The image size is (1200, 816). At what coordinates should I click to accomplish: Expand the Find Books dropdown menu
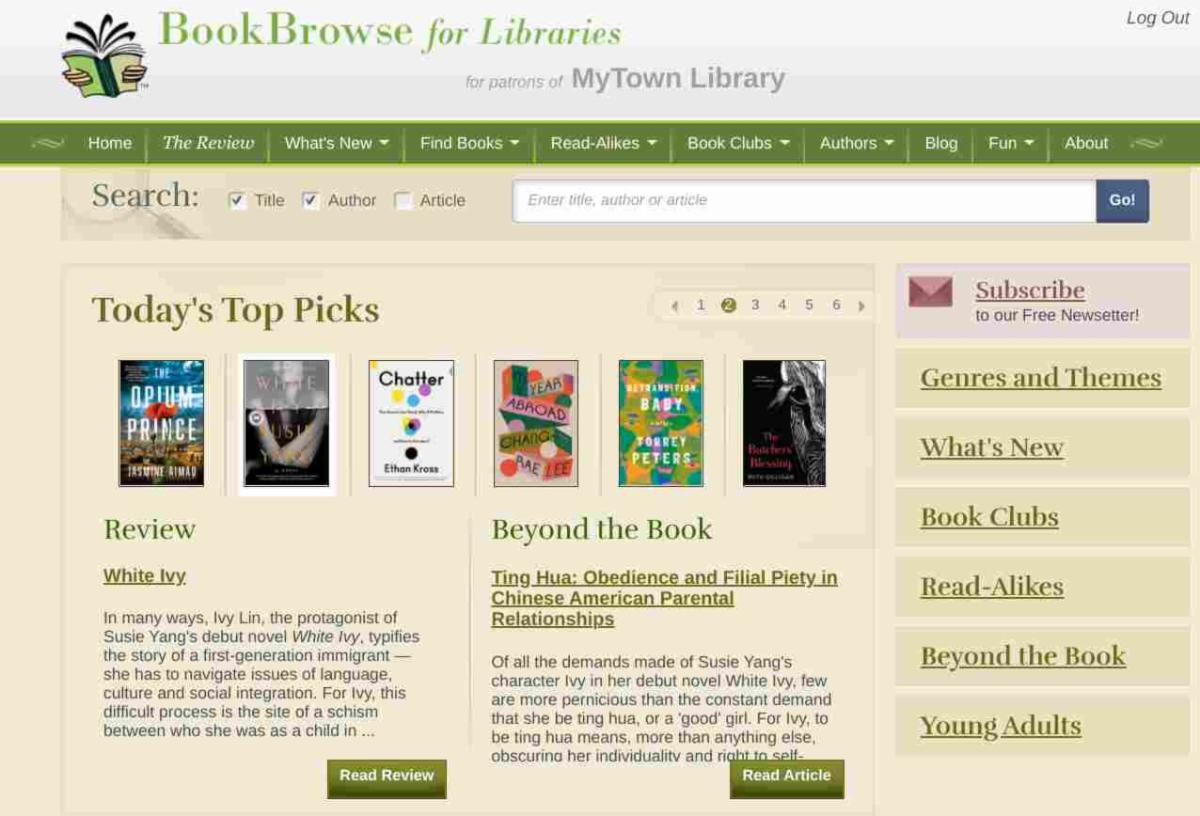click(470, 143)
